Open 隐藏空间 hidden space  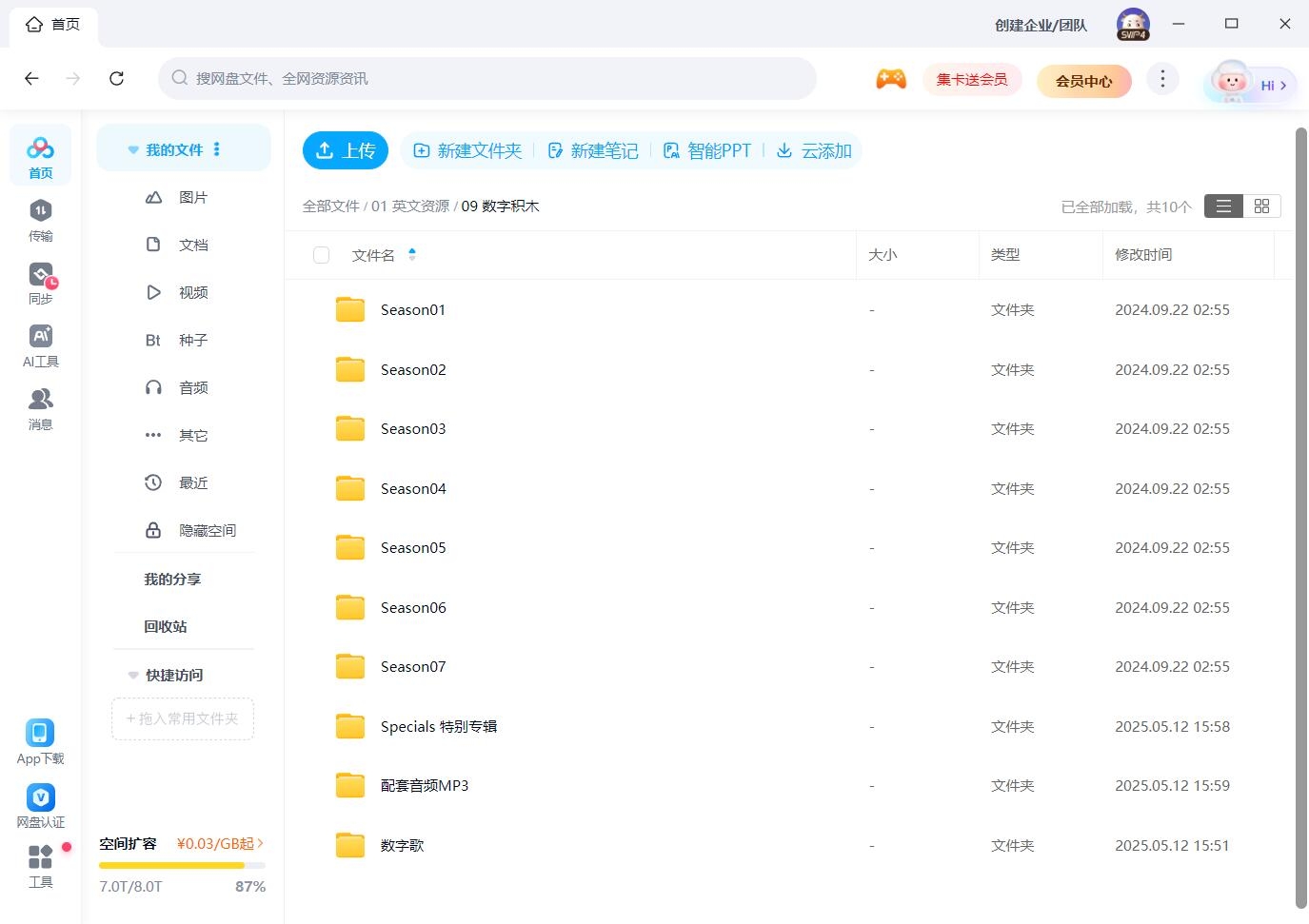pyautogui.click(x=184, y=530)
